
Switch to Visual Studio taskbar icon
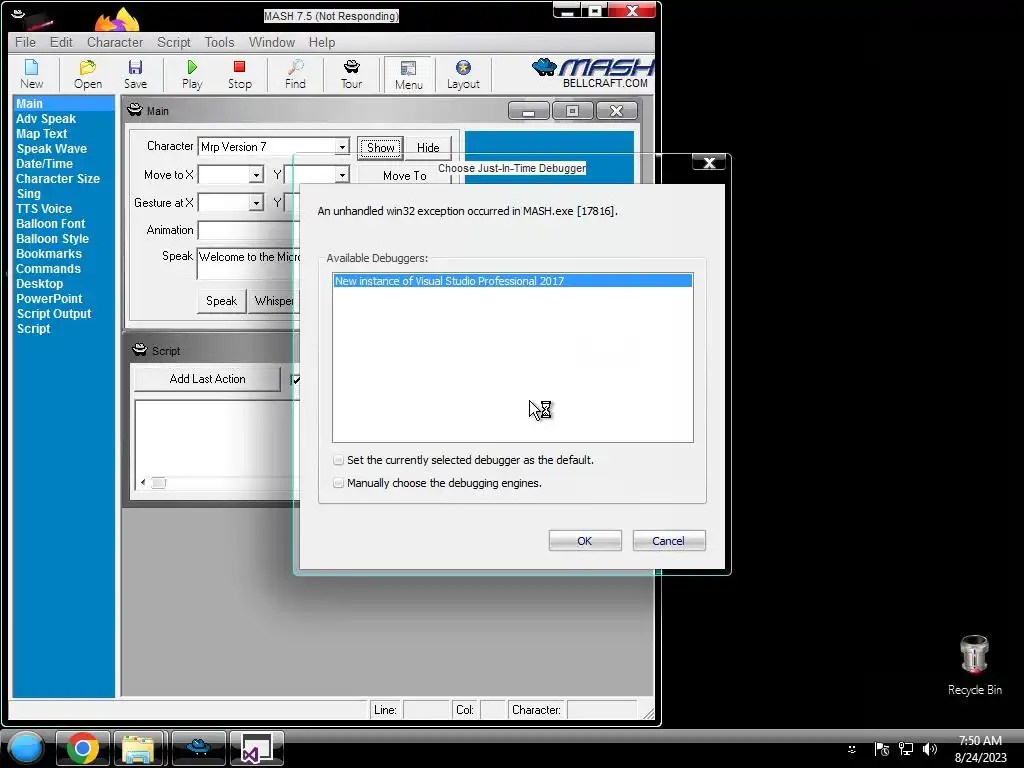click(x=256, y=748)
